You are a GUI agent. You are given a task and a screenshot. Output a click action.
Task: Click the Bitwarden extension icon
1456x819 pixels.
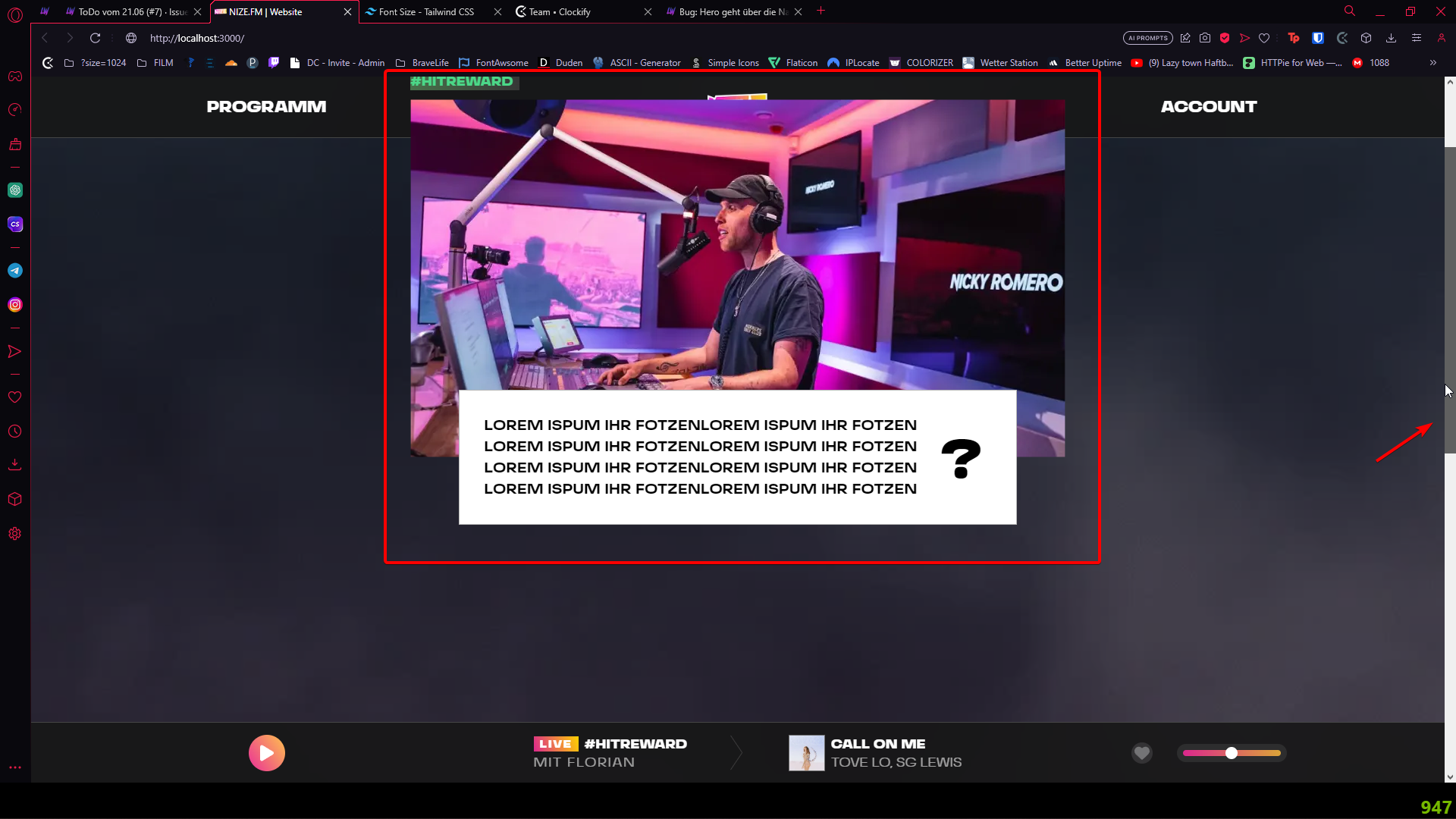click(1318, 38)
